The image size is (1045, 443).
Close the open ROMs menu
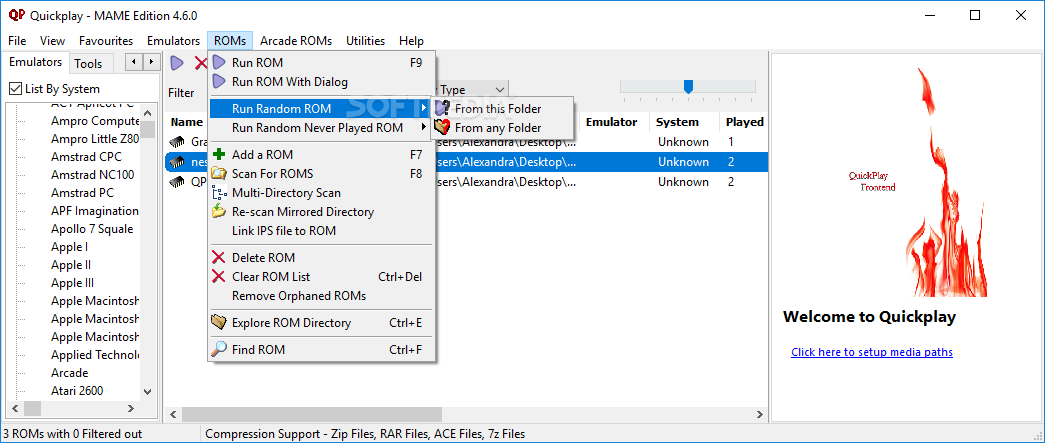tap(230, 41)
